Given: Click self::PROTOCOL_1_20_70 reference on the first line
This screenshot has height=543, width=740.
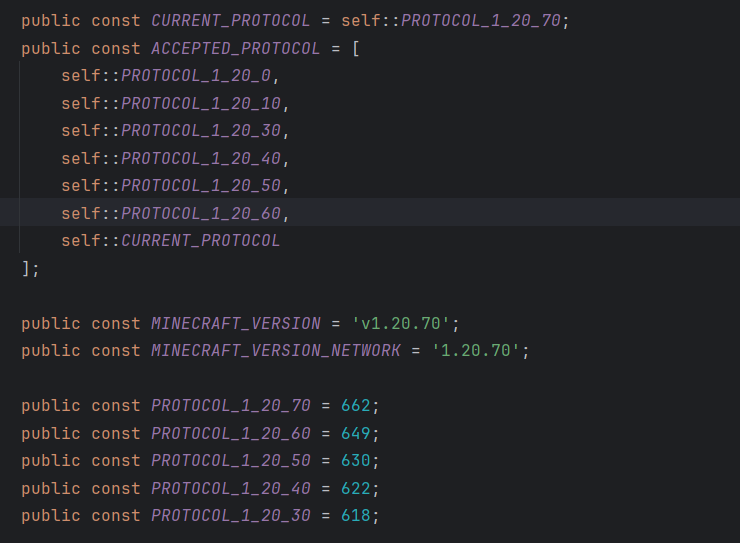Looking at the screenshot, I should 480,21.
